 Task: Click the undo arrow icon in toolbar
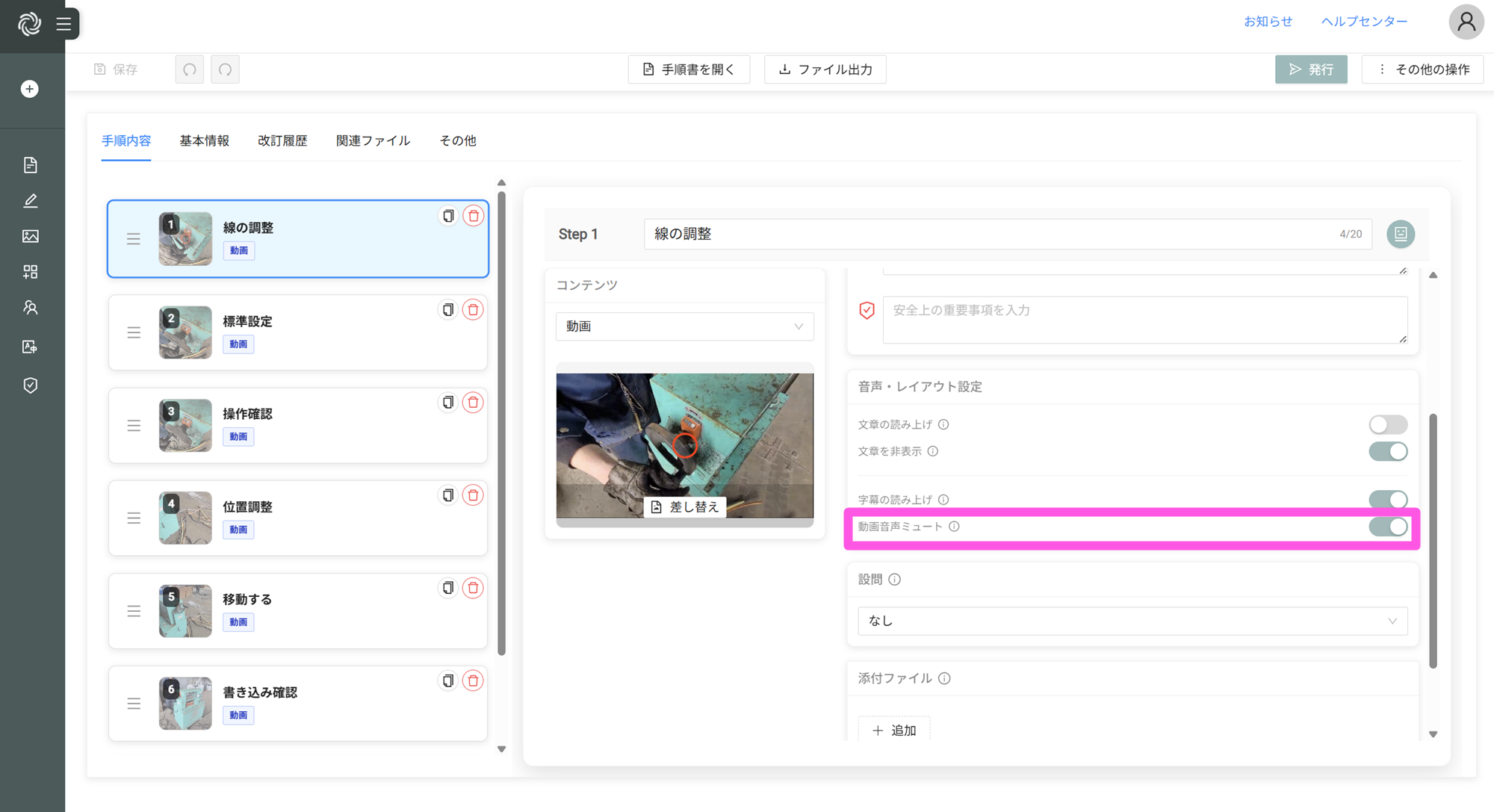(x=190, y=69)
